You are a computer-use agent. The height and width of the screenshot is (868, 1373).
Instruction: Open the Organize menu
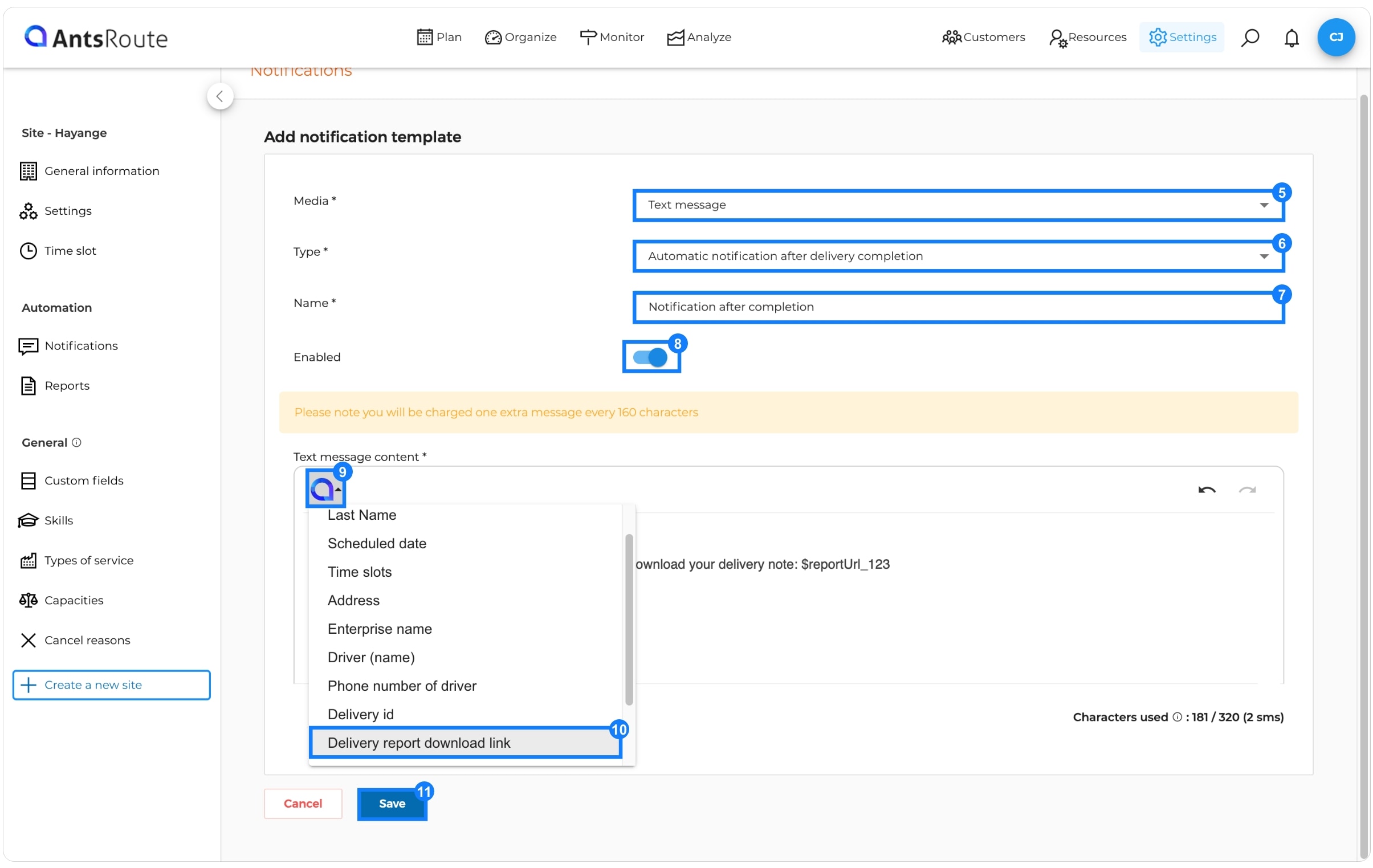[x=520, y=37]
